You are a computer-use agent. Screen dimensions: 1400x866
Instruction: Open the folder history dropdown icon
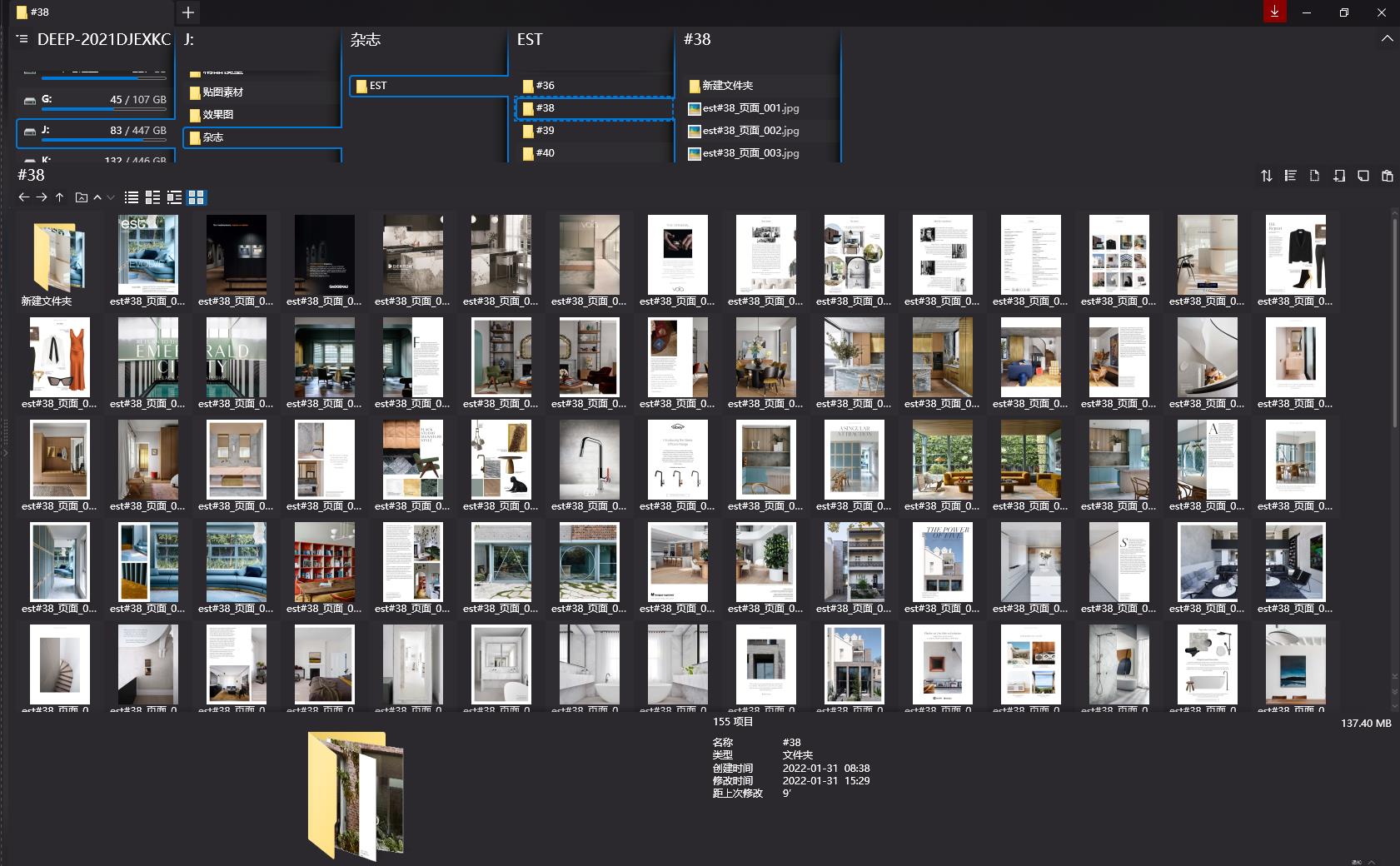[81, 197]
